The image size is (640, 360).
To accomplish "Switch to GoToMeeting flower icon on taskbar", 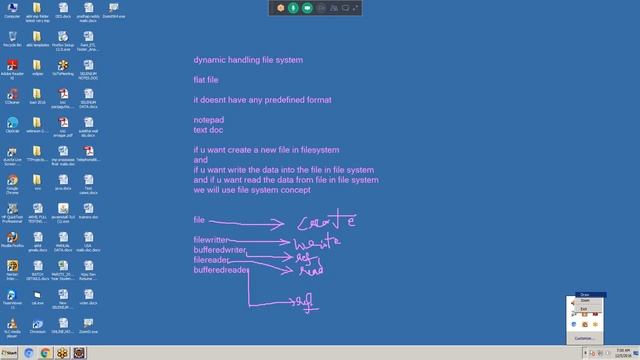I will click(x=62, y=353).
